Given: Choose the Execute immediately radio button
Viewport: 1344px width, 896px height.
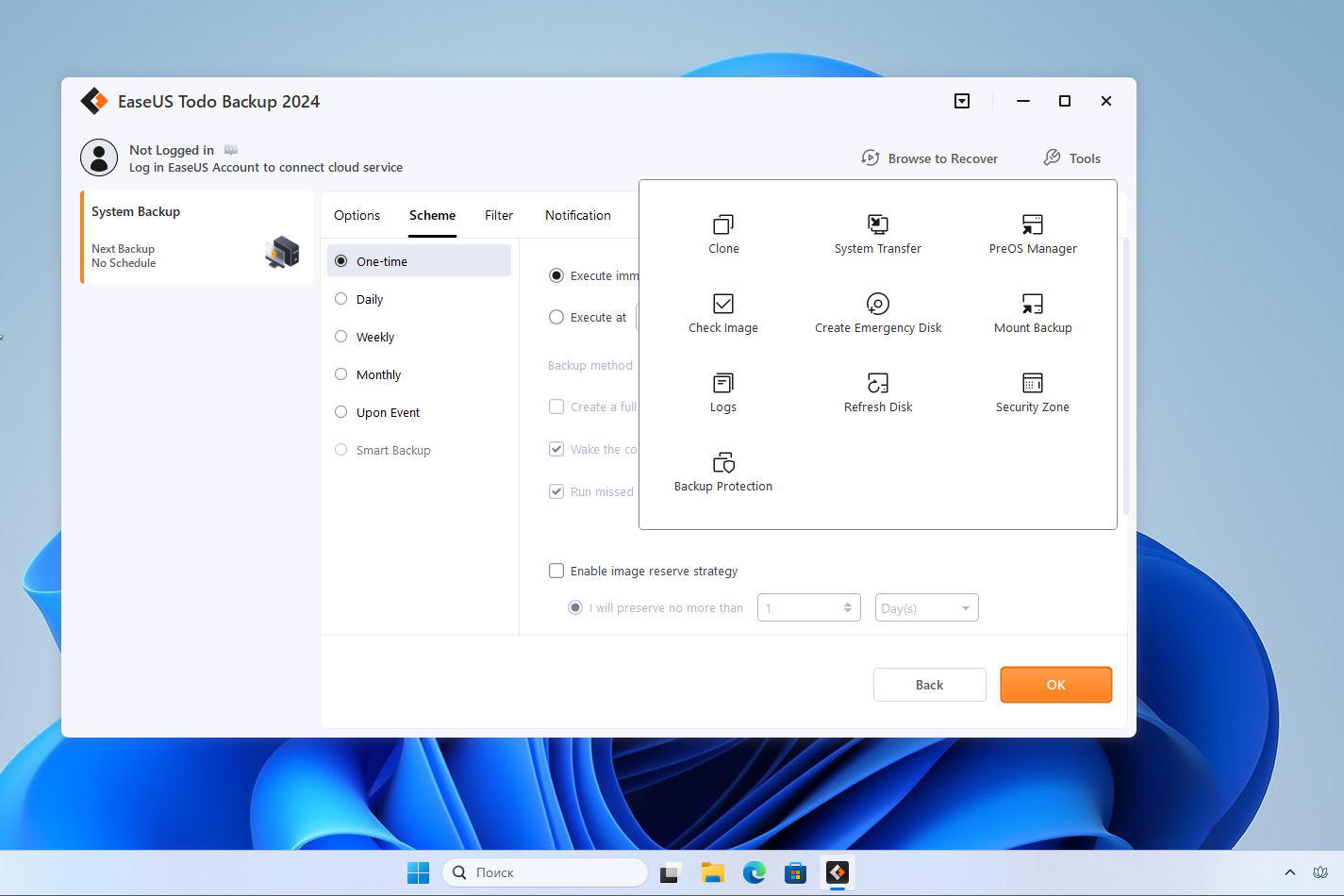Looking at the screenshot, I should coord(556,275).
